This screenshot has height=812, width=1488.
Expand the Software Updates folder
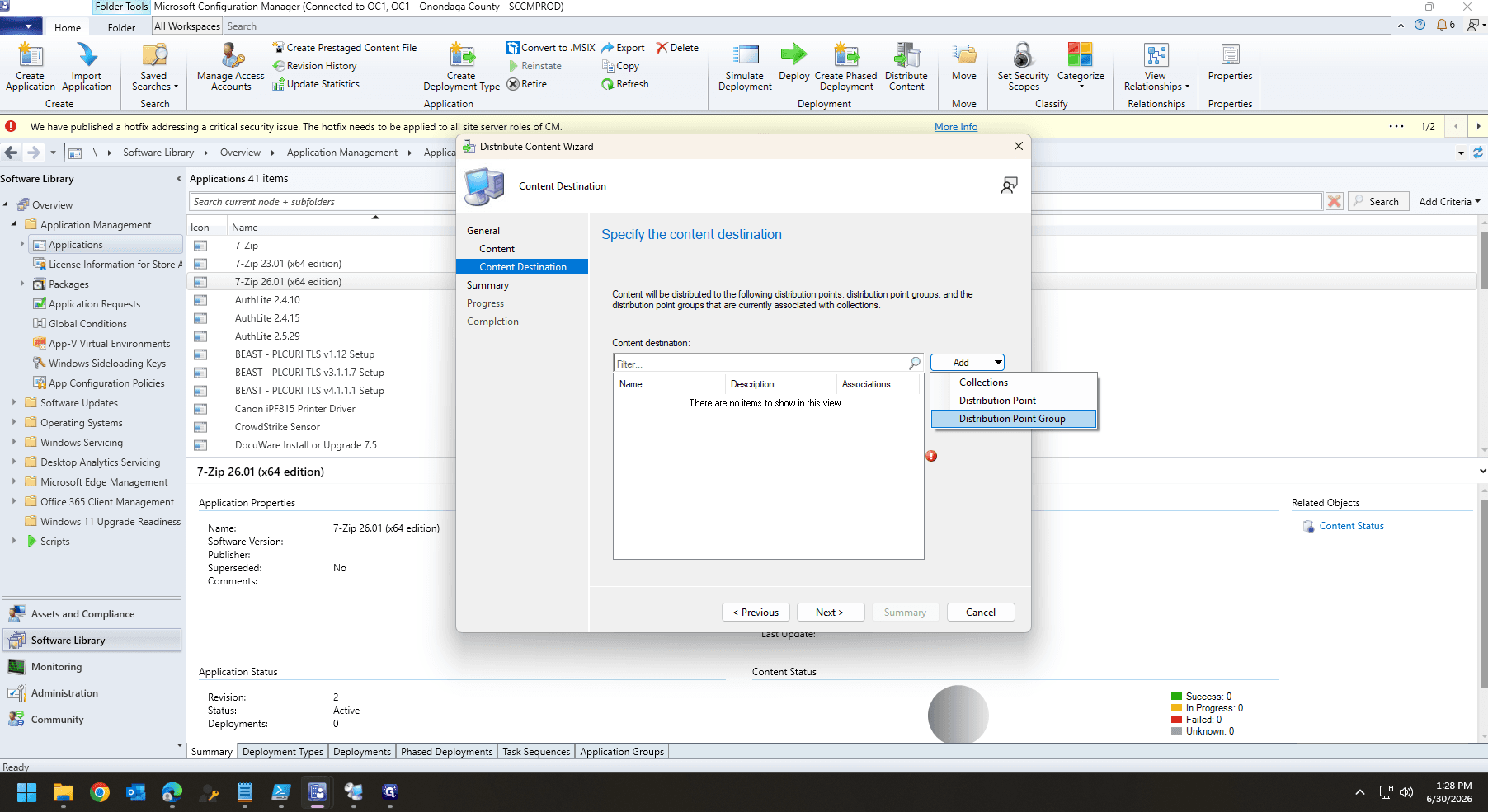[14, 403]
